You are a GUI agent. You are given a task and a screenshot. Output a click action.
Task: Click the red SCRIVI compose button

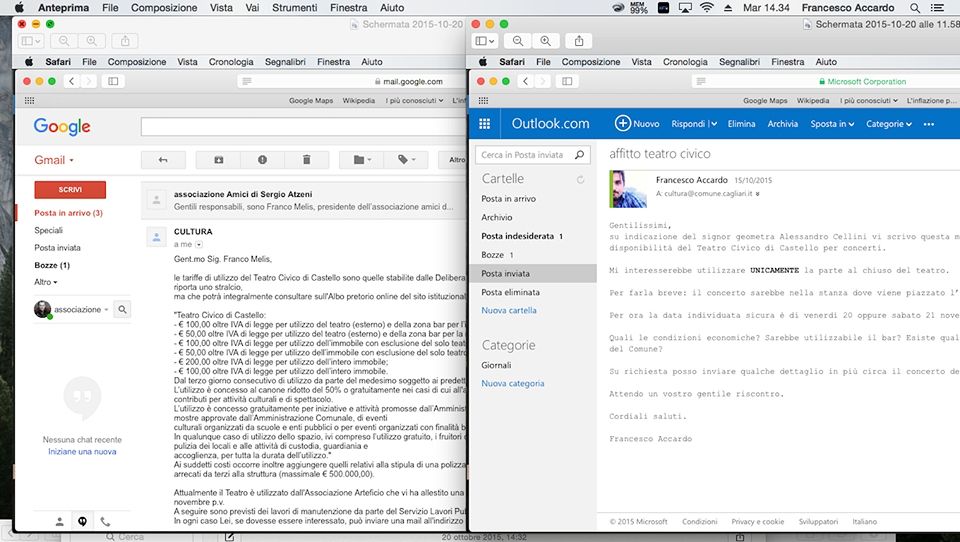click(70, 189)
